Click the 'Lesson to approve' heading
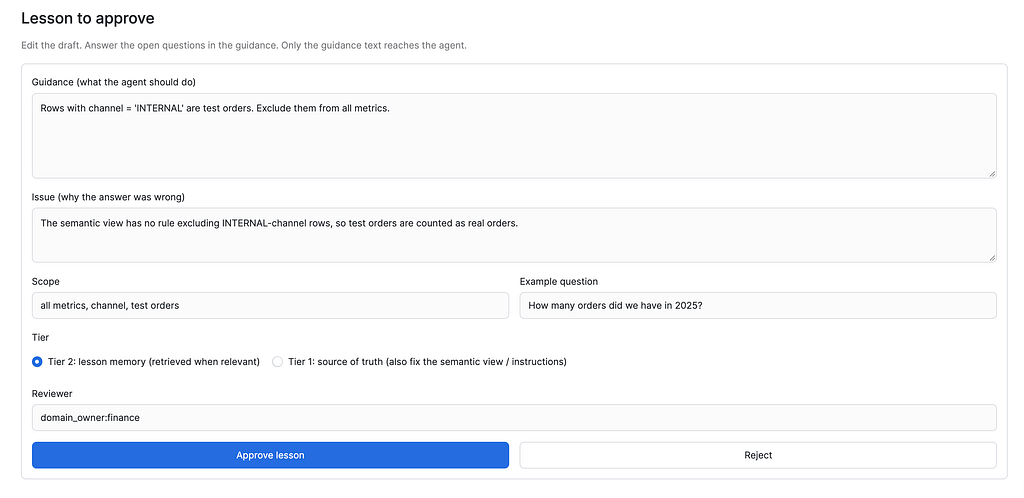Image resolution: width=1024 pixels, height=498 pixels. point(88,18)
